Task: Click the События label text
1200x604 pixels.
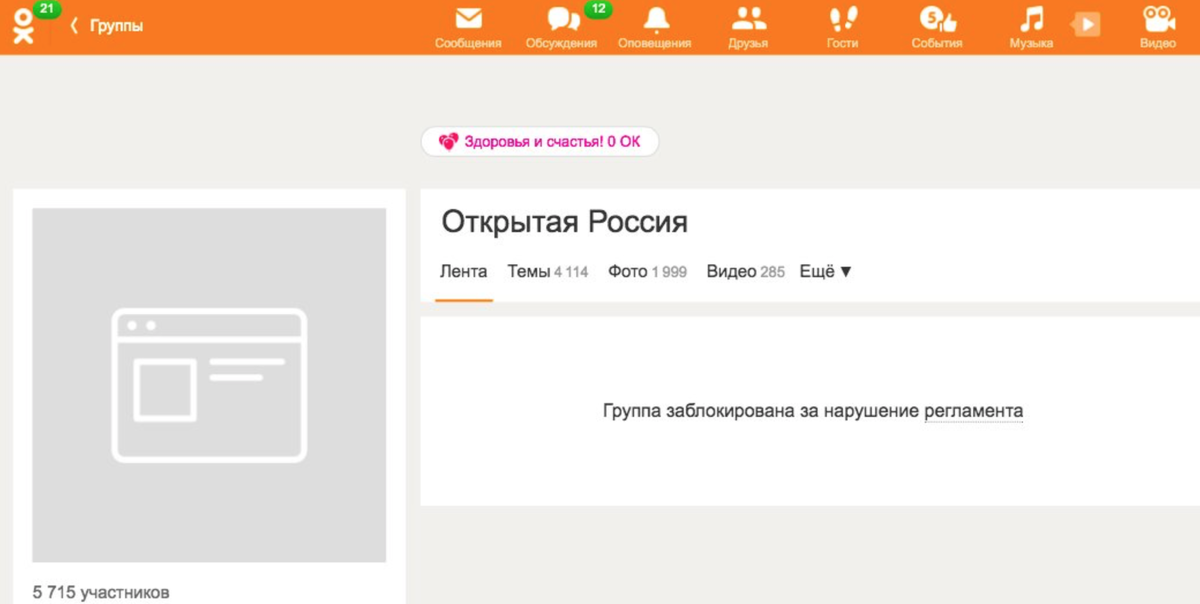Action: pyautogui.click(x=937, y=43)
